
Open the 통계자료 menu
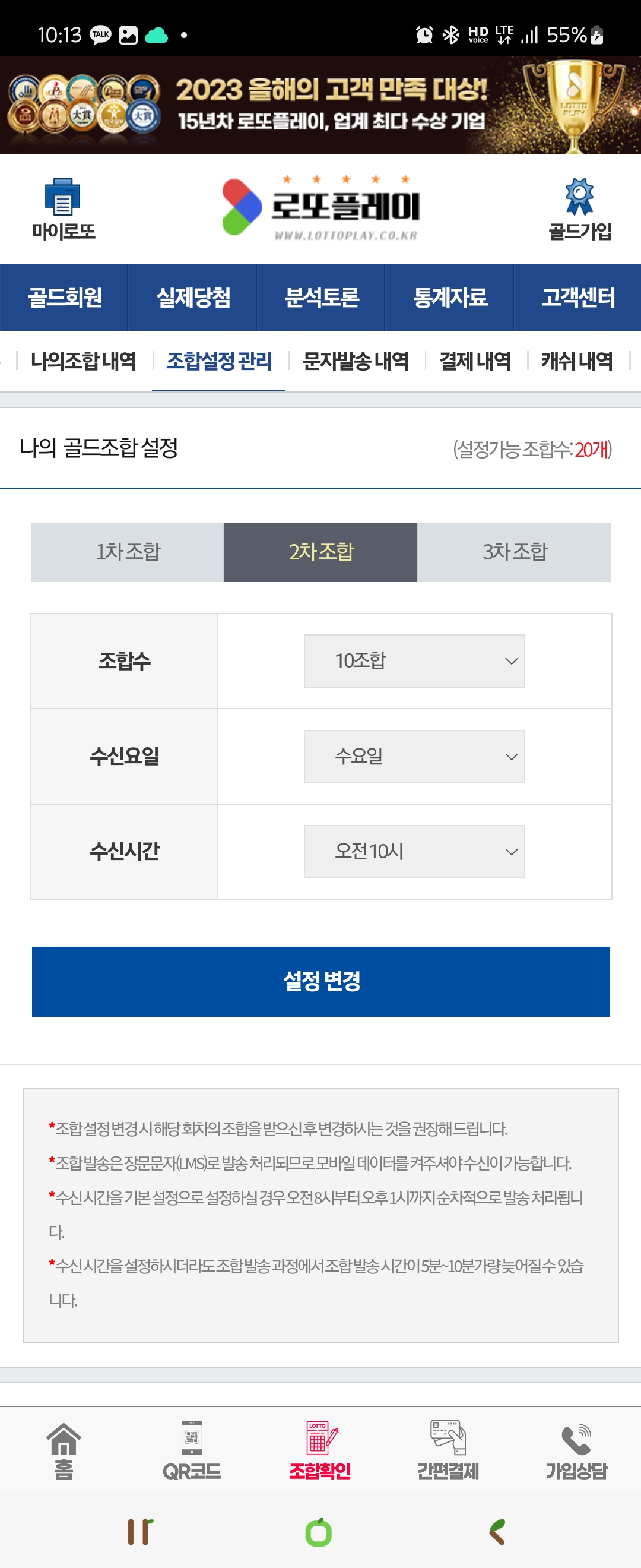pos(449,298)
